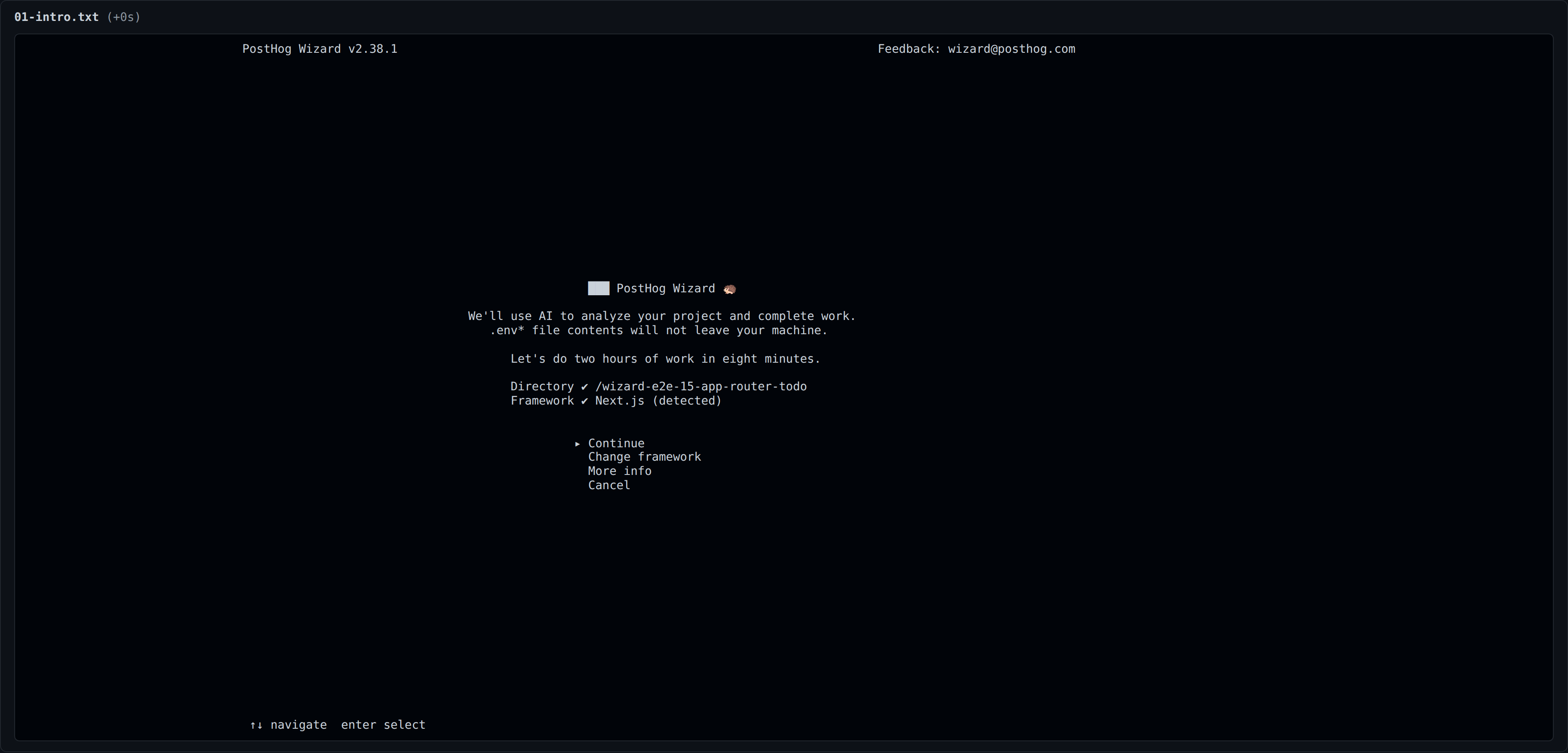Click the (+0s) timestamp label

tap(124, 17)
